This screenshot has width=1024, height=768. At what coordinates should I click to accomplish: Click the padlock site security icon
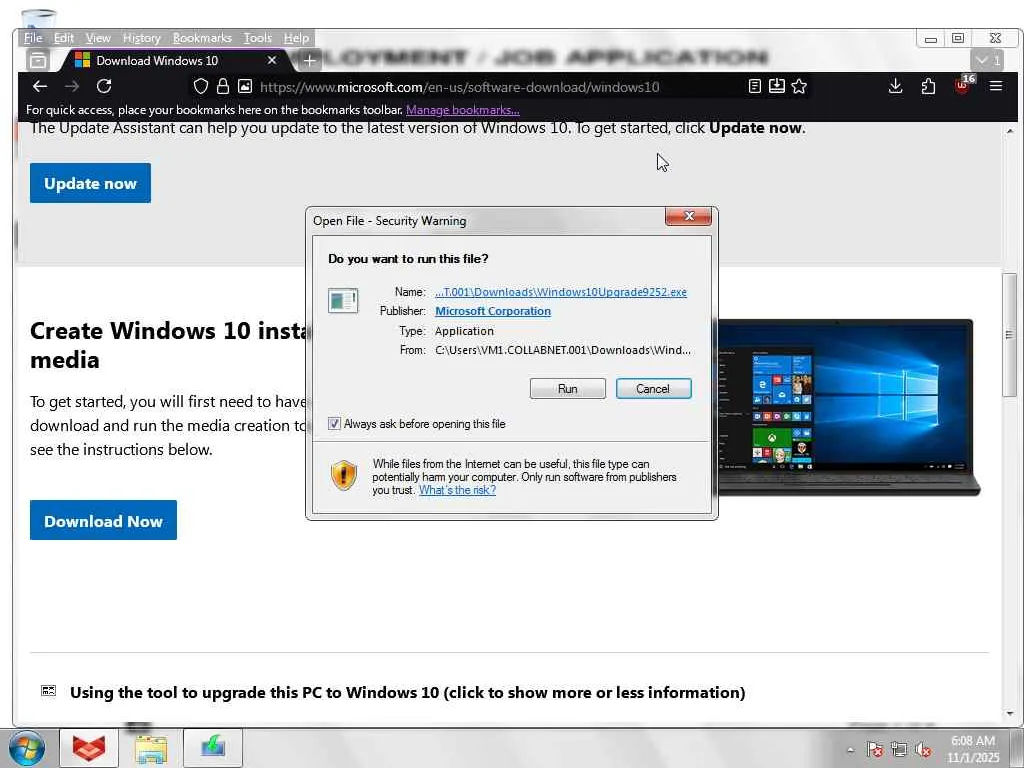(223, 86)
